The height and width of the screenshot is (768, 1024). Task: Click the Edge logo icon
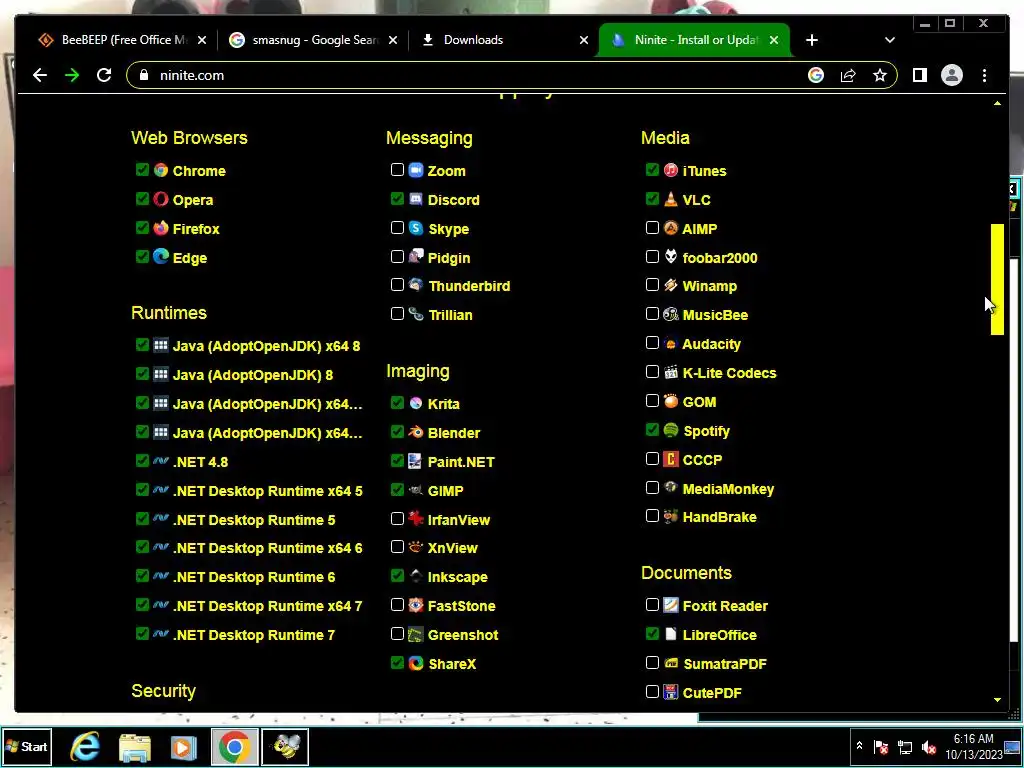[161, 257]
